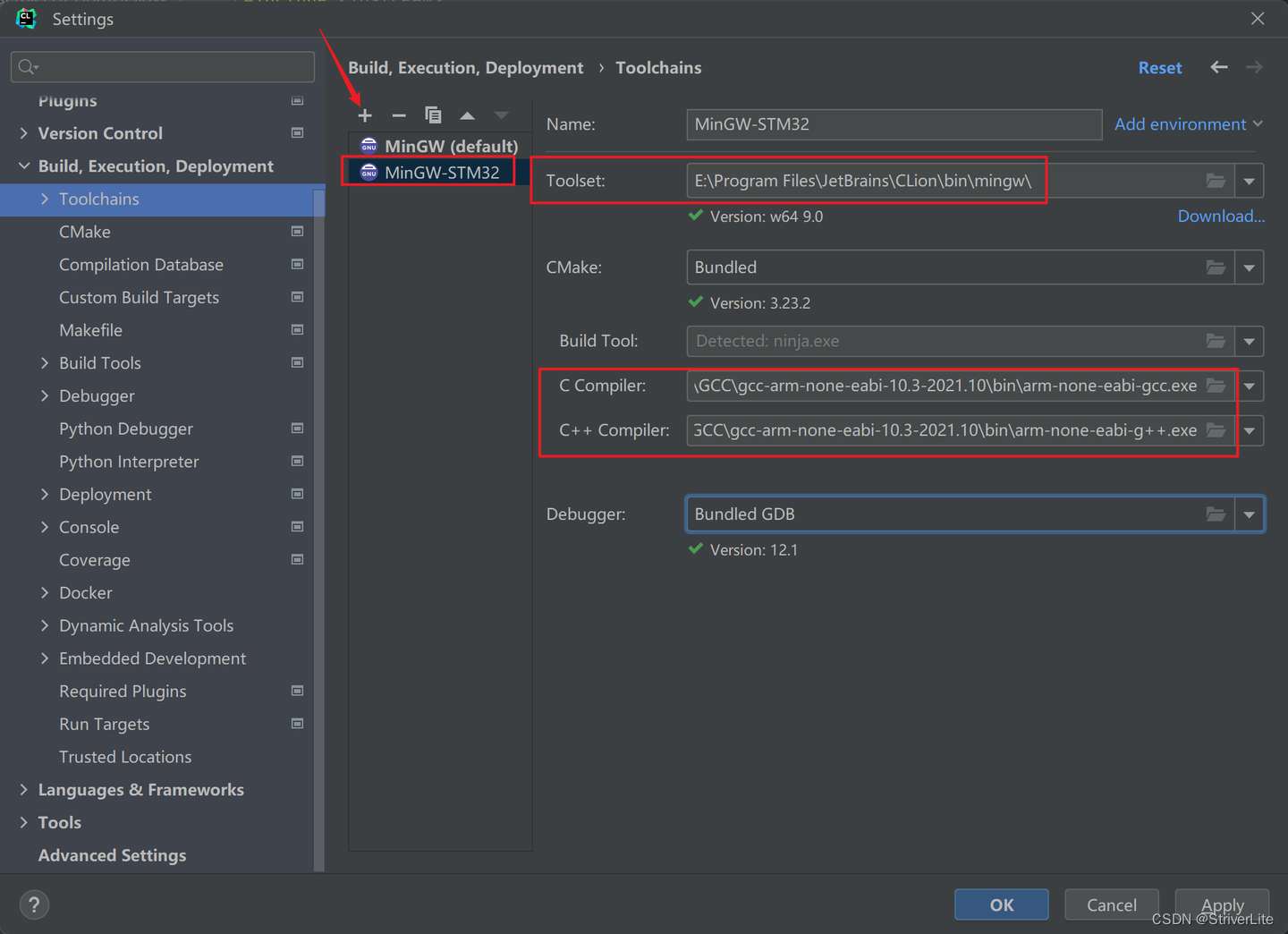Browse folder for C Compiler
The height and width of the screenshot is (934, 1288).
tap(1216, 386)
